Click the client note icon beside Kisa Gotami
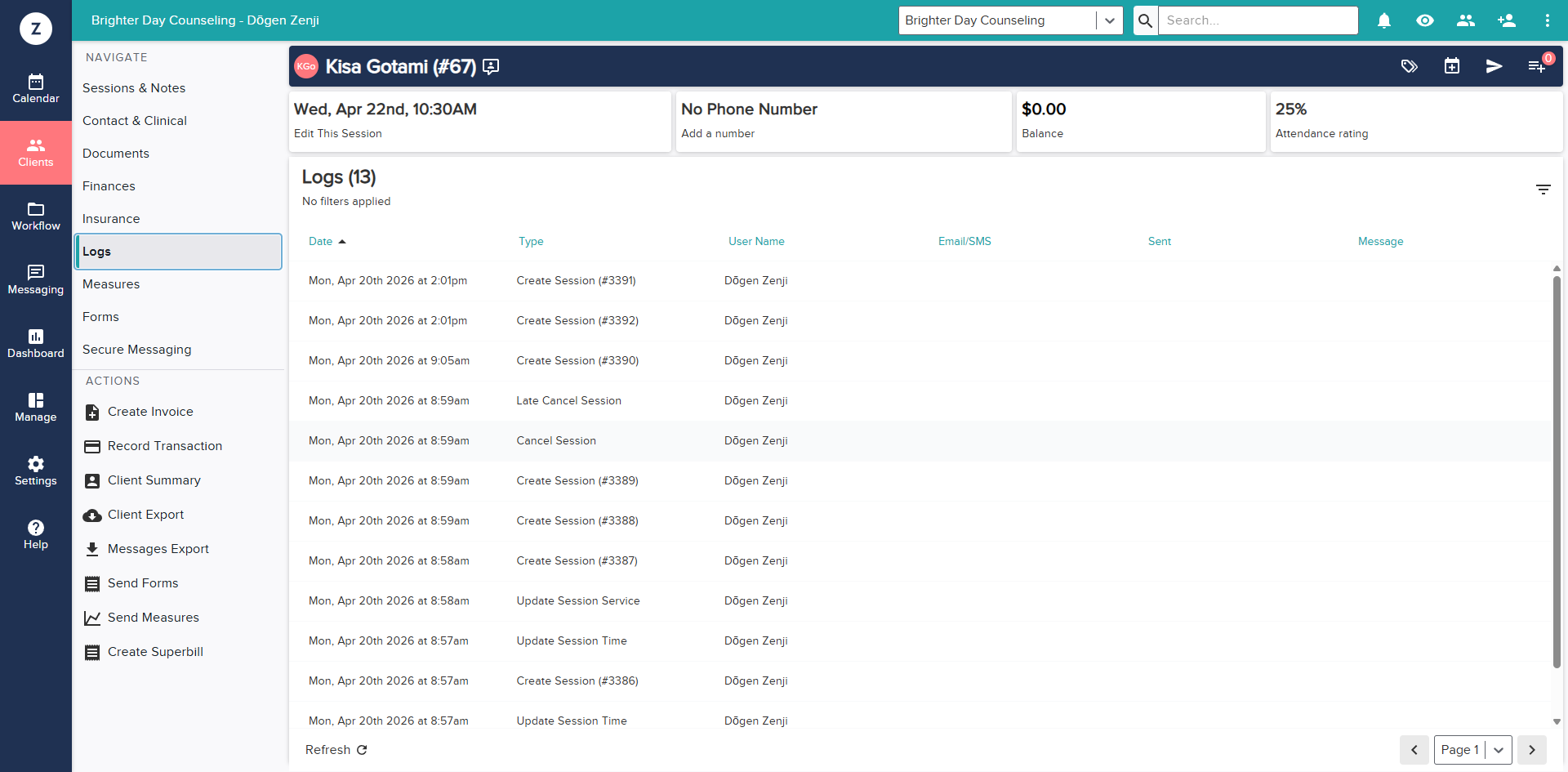Image resolution: width=1568 pixels, height=772 pixels. click(x=491, y=67)
